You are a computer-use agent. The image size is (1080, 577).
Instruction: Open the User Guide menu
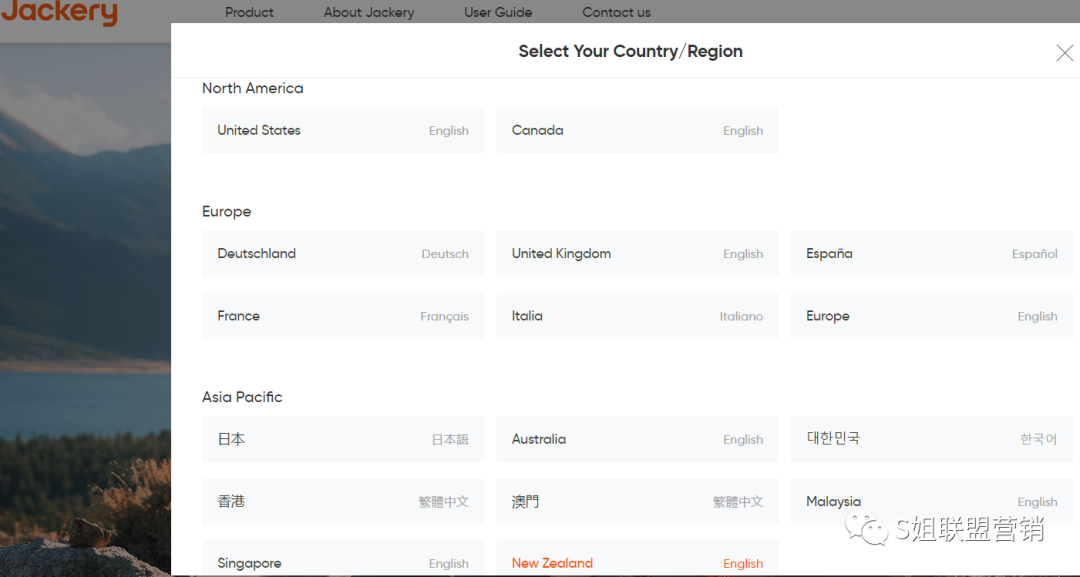click(x=498, y=12)
